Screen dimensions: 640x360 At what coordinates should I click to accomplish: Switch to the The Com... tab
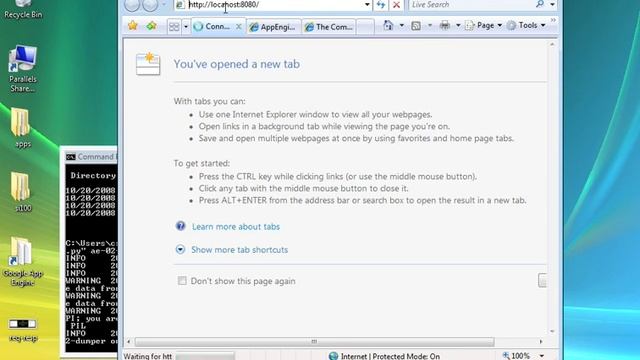coord(329,27)
